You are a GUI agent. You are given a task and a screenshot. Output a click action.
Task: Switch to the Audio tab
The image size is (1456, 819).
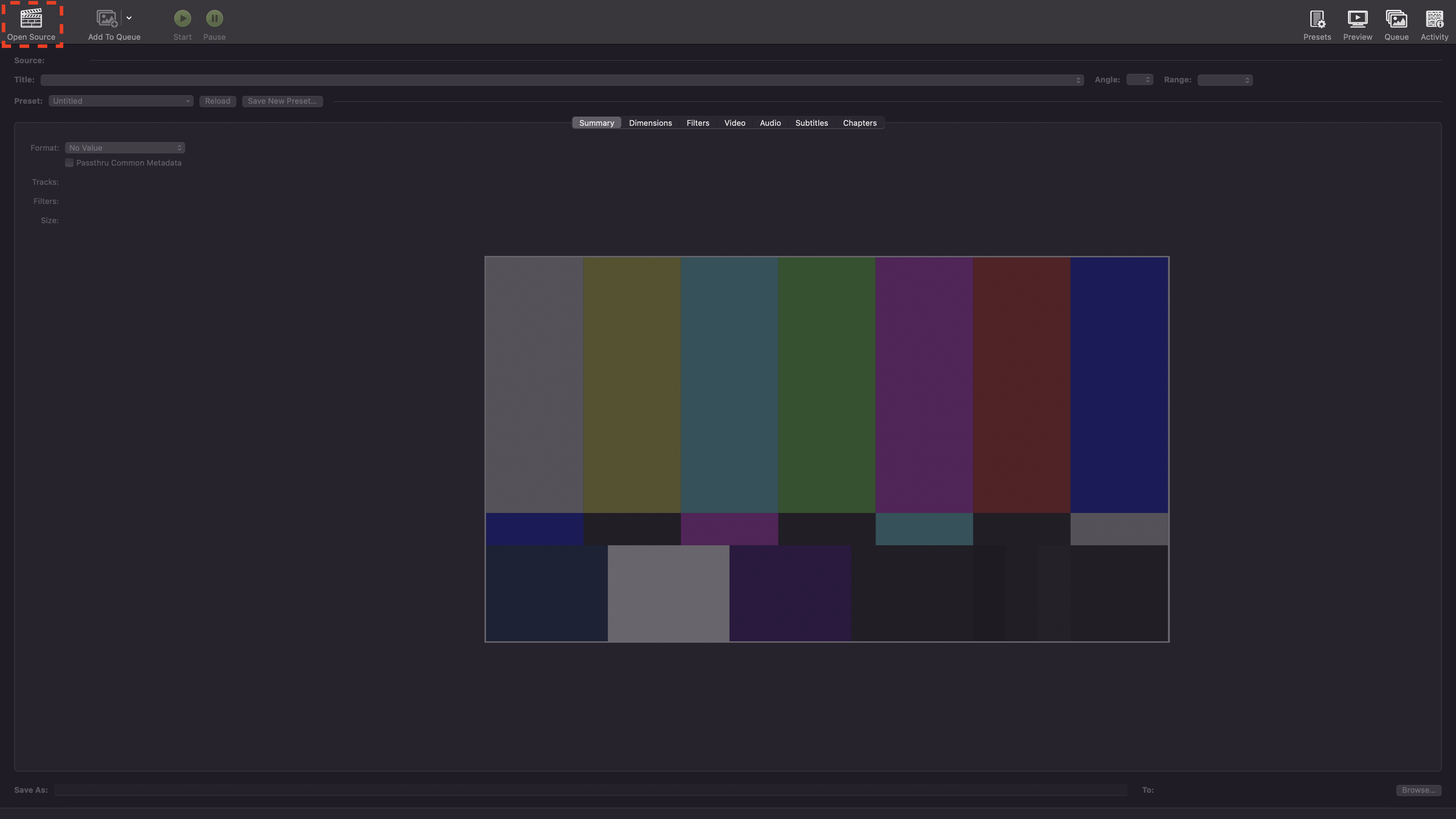(770, 123)
